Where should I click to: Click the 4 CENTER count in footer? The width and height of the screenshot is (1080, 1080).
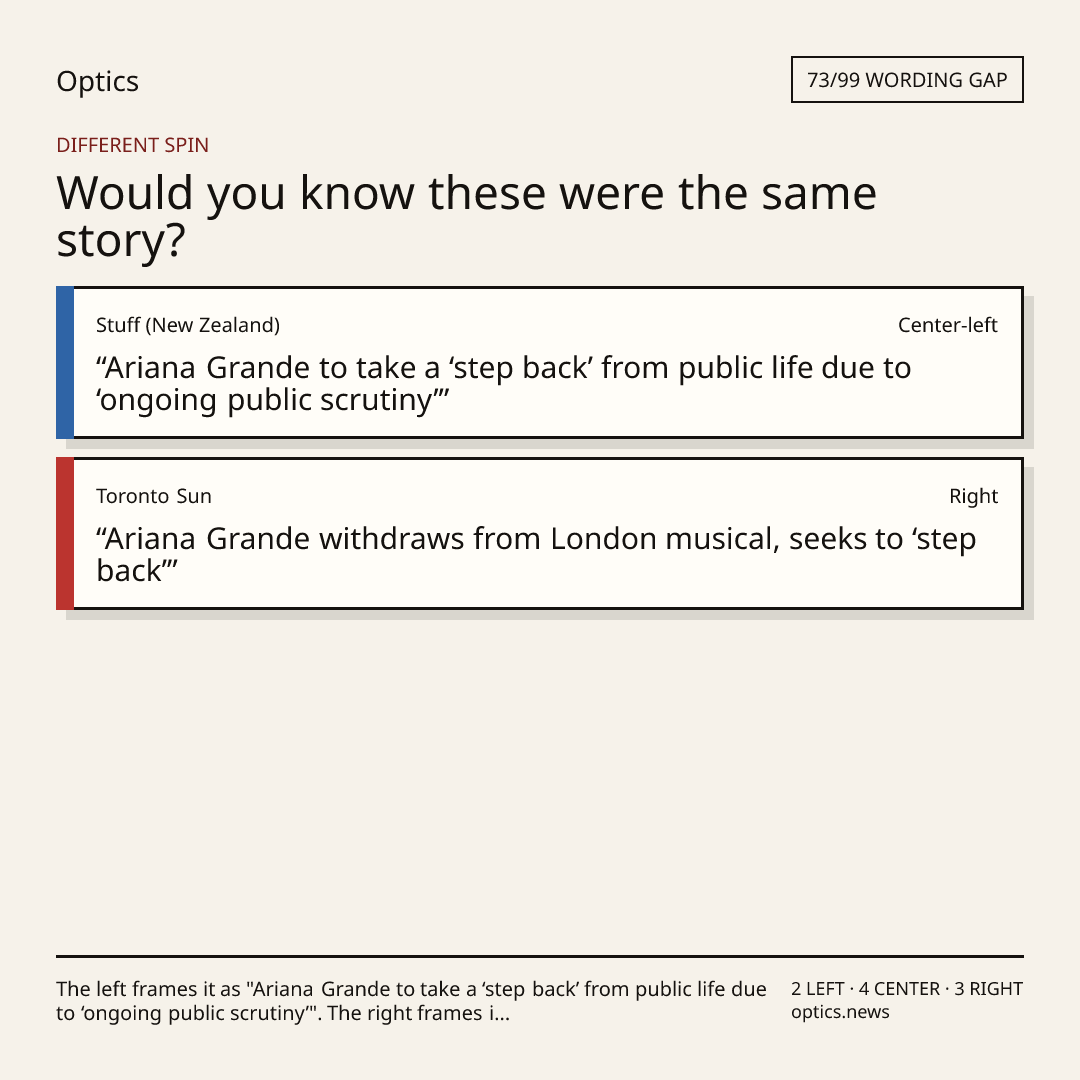point(899,989)
